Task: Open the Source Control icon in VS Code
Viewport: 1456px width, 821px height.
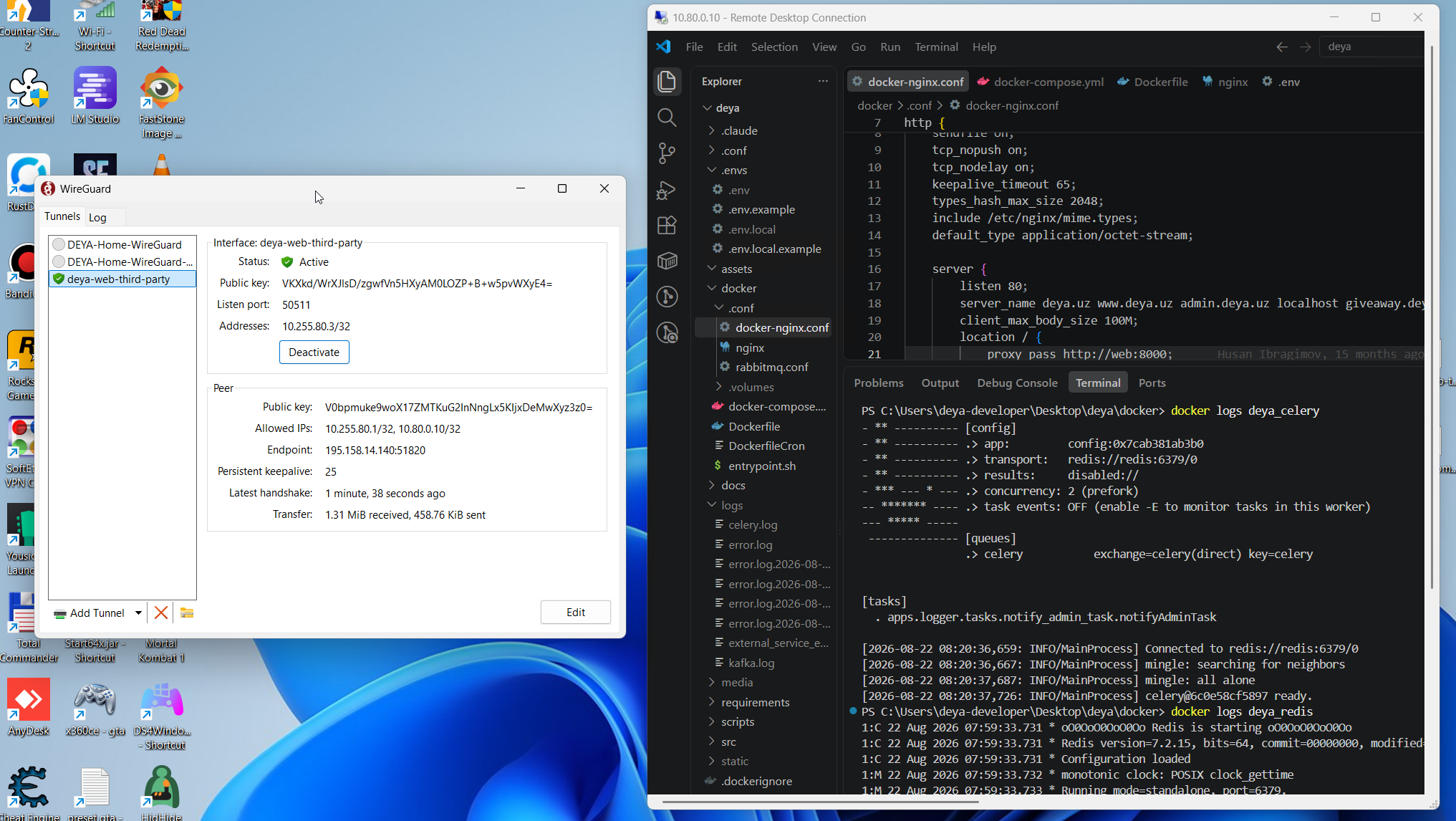Action: click(667, 153)
